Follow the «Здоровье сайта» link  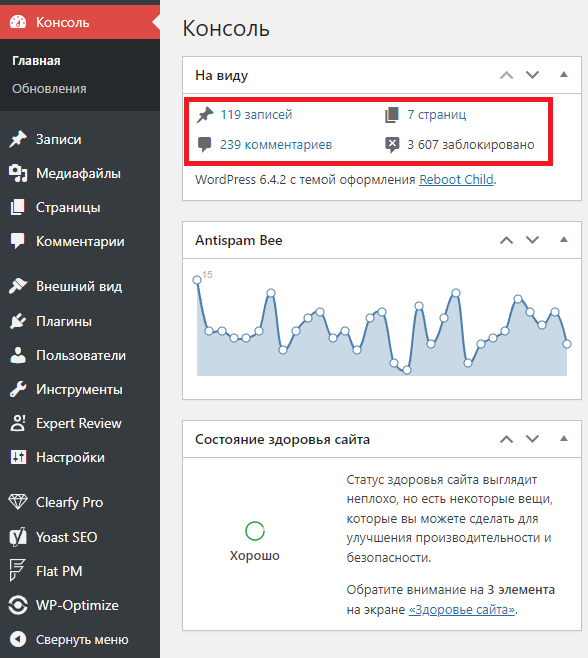pos(462,609)
